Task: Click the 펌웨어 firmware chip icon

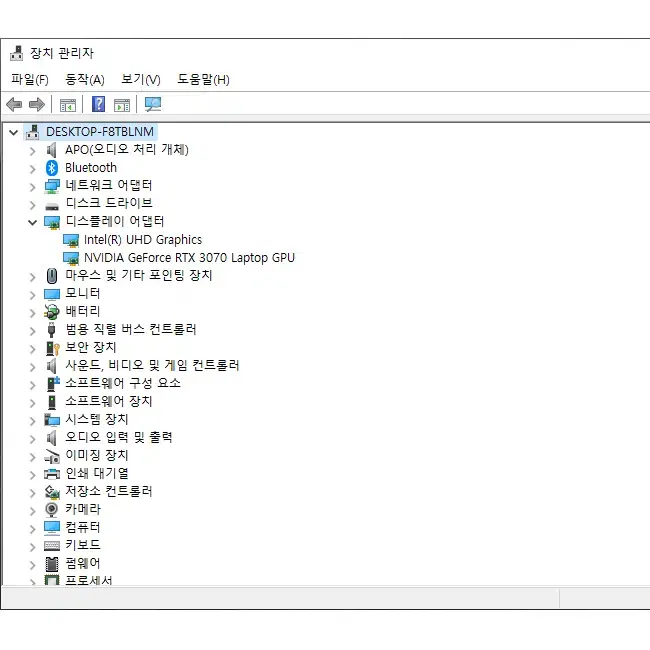Action: click(52, 564)
